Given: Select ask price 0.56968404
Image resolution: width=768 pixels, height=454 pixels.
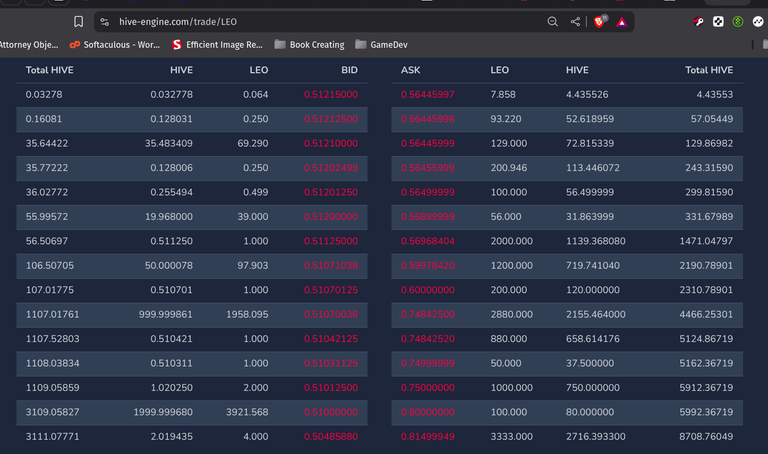Looking at the screenshot, I should click(428, 241).
